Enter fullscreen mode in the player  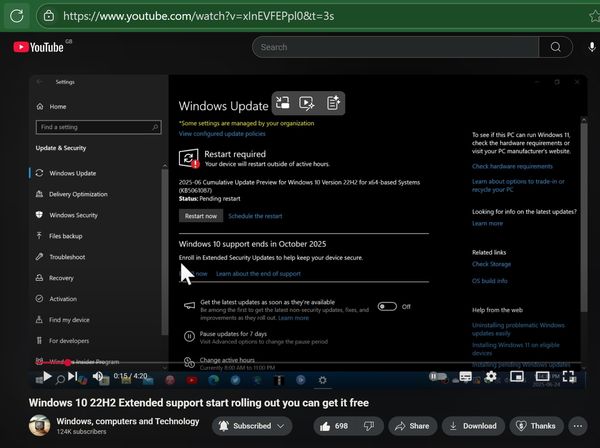click(x=568, y=376)
